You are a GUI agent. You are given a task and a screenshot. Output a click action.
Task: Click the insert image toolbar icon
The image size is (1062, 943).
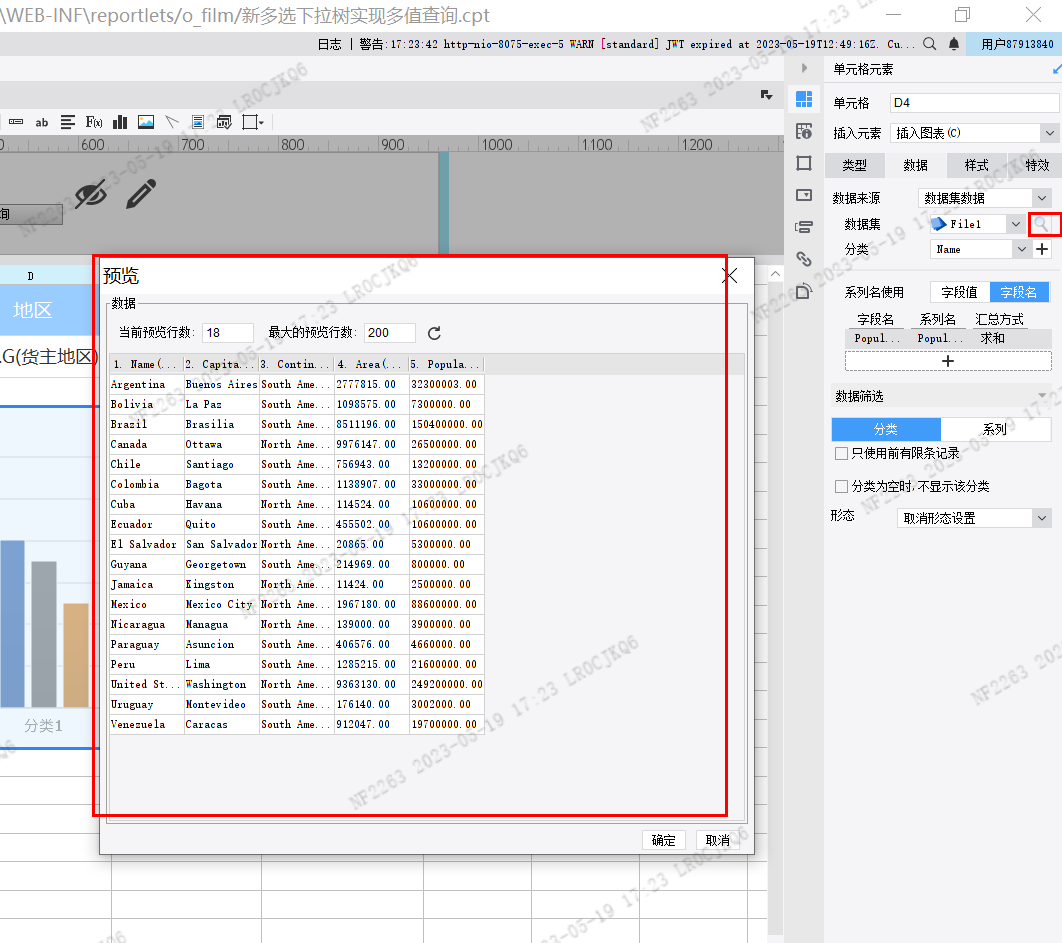coord(146,122)
